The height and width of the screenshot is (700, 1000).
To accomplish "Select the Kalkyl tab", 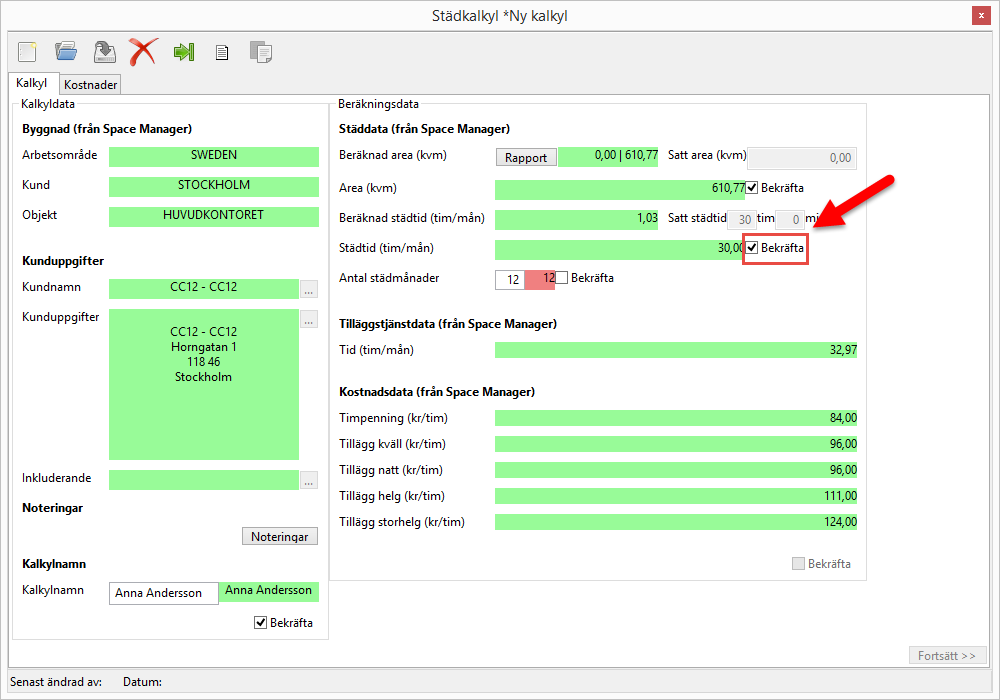I will tap(32, 84).
